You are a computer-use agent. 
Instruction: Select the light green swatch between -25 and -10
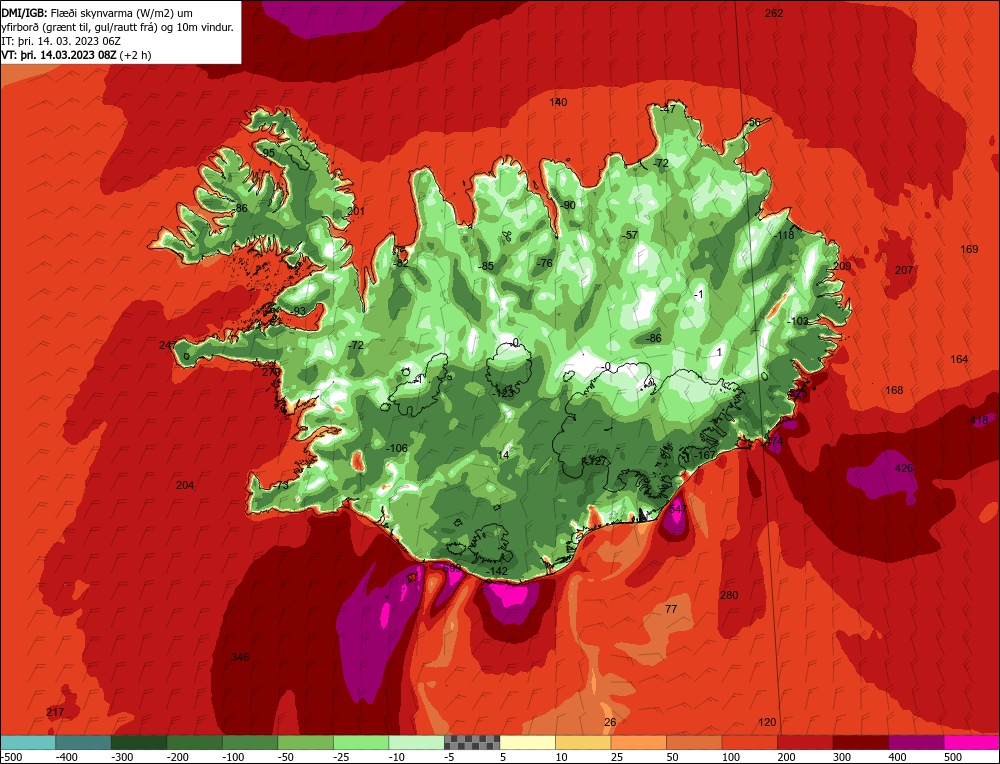pyautogui.click(x=361, y=742)
